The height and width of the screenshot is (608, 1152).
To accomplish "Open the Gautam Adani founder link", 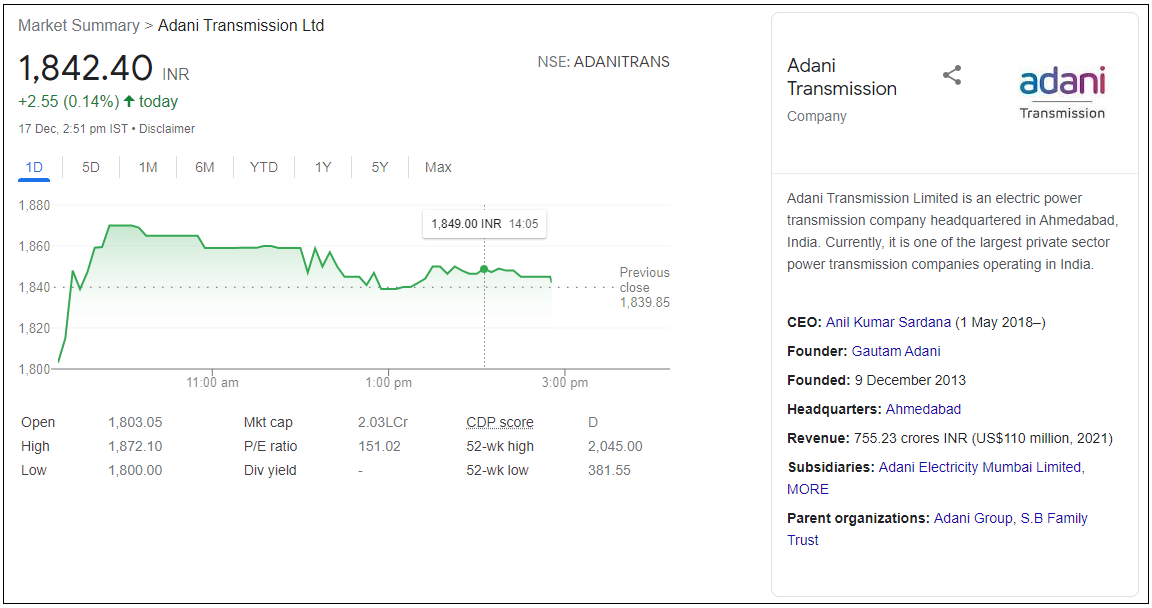I will pos(896,351).
